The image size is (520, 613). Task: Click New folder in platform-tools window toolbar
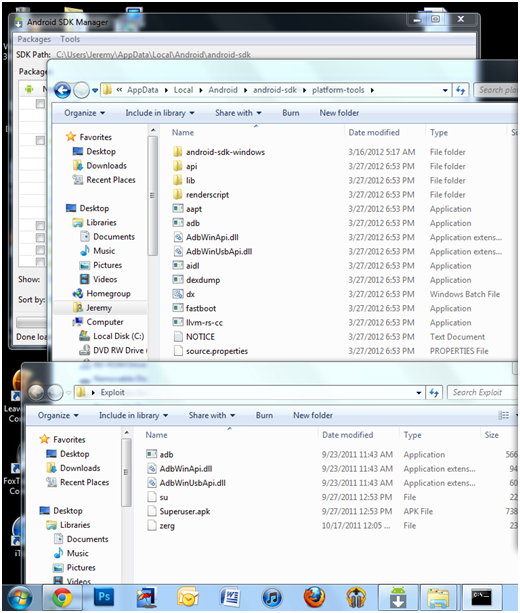pyautogui.click(x=339, y=113)
